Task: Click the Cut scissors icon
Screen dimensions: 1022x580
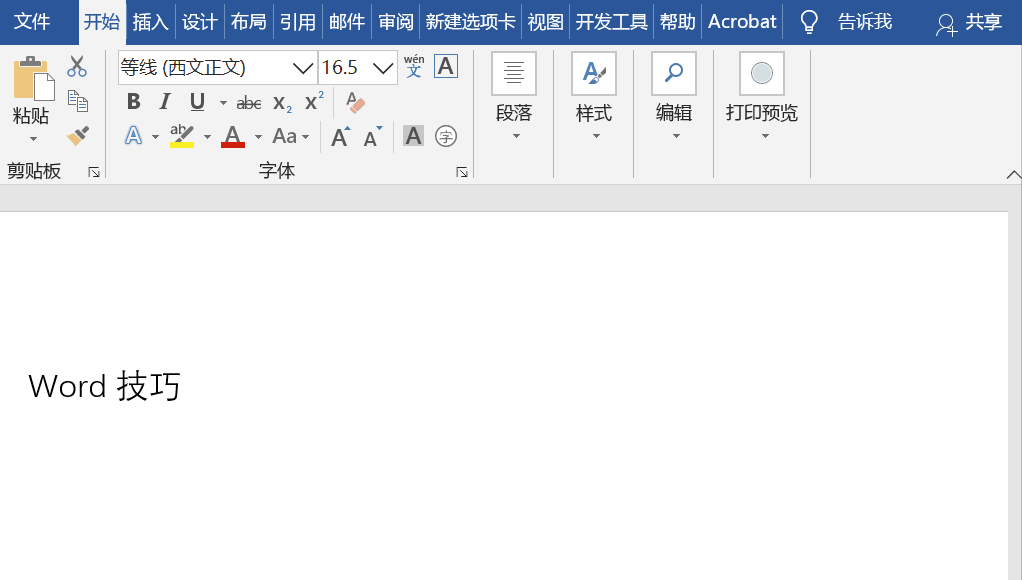Action: click(x=77, y=66)
